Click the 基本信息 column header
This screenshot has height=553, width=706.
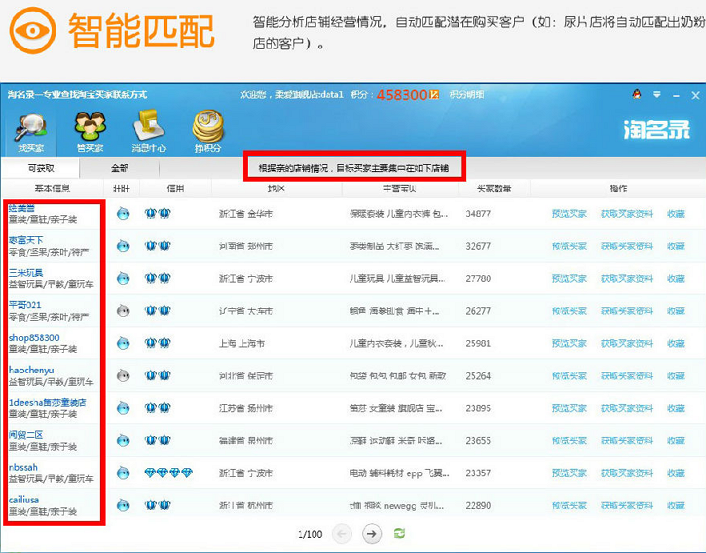coord(52,188)
